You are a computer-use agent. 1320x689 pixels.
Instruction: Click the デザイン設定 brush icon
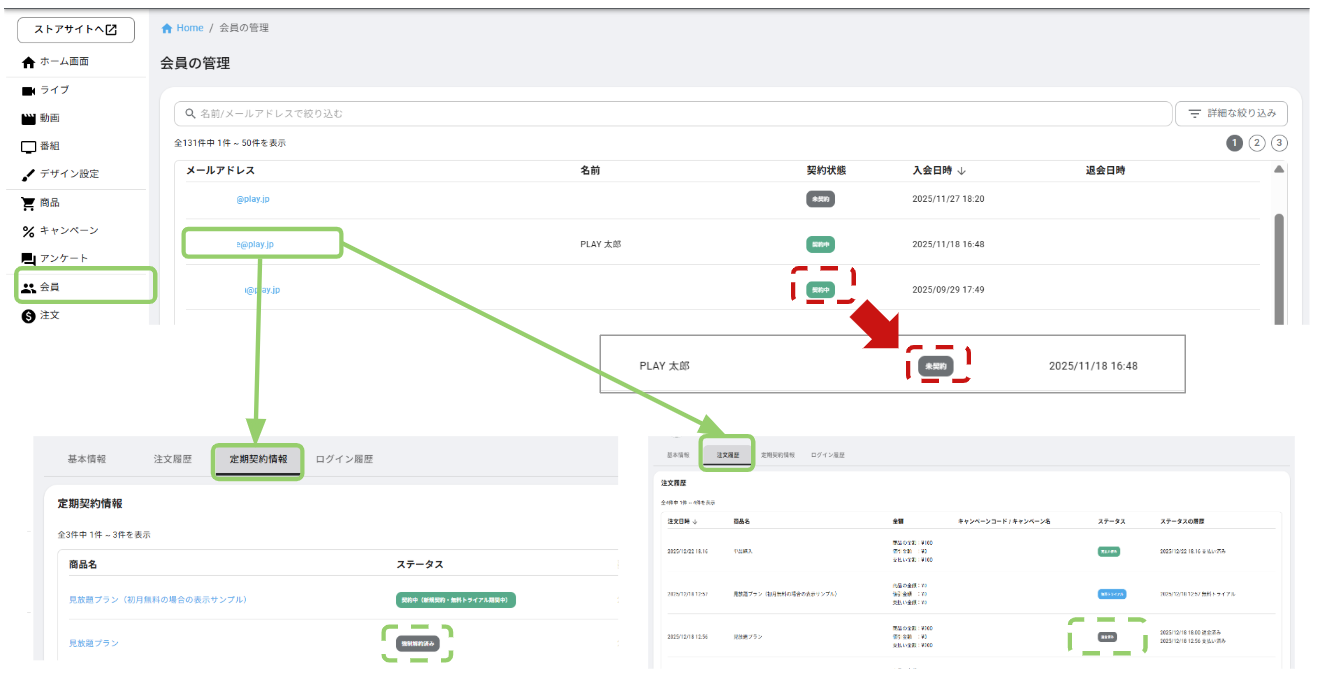tap(28, 175)
